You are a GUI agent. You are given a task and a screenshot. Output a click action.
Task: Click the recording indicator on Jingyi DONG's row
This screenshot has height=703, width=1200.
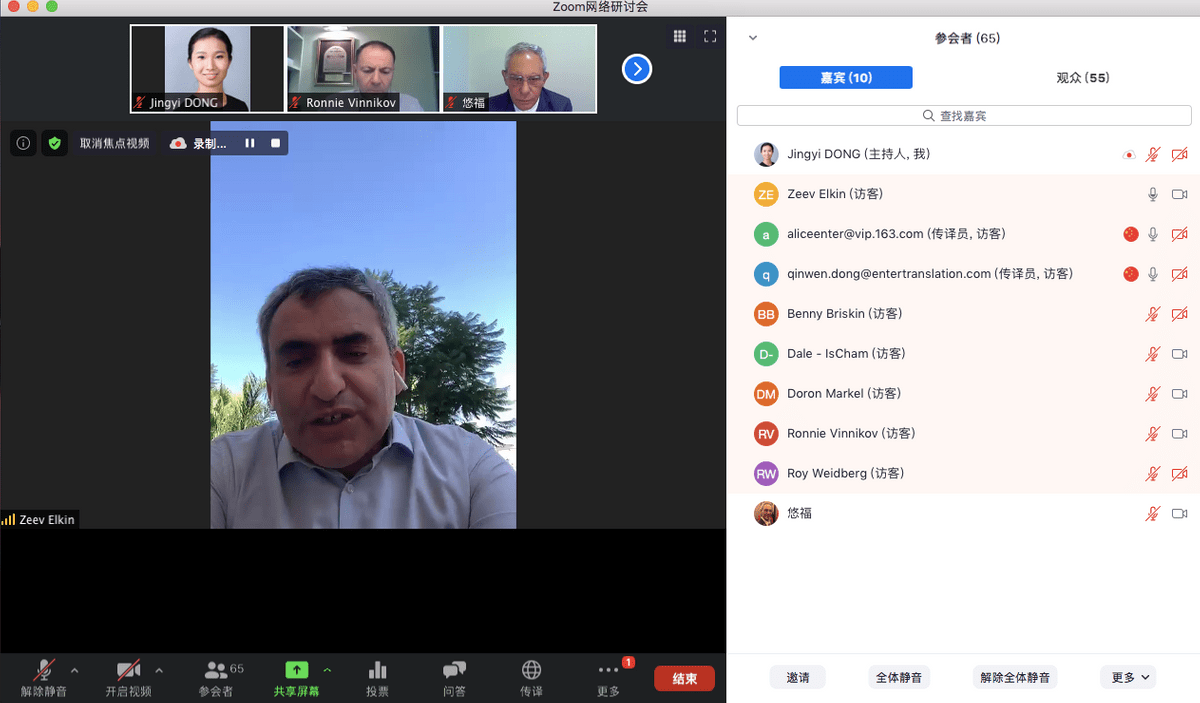click(x=1129, y=155)
